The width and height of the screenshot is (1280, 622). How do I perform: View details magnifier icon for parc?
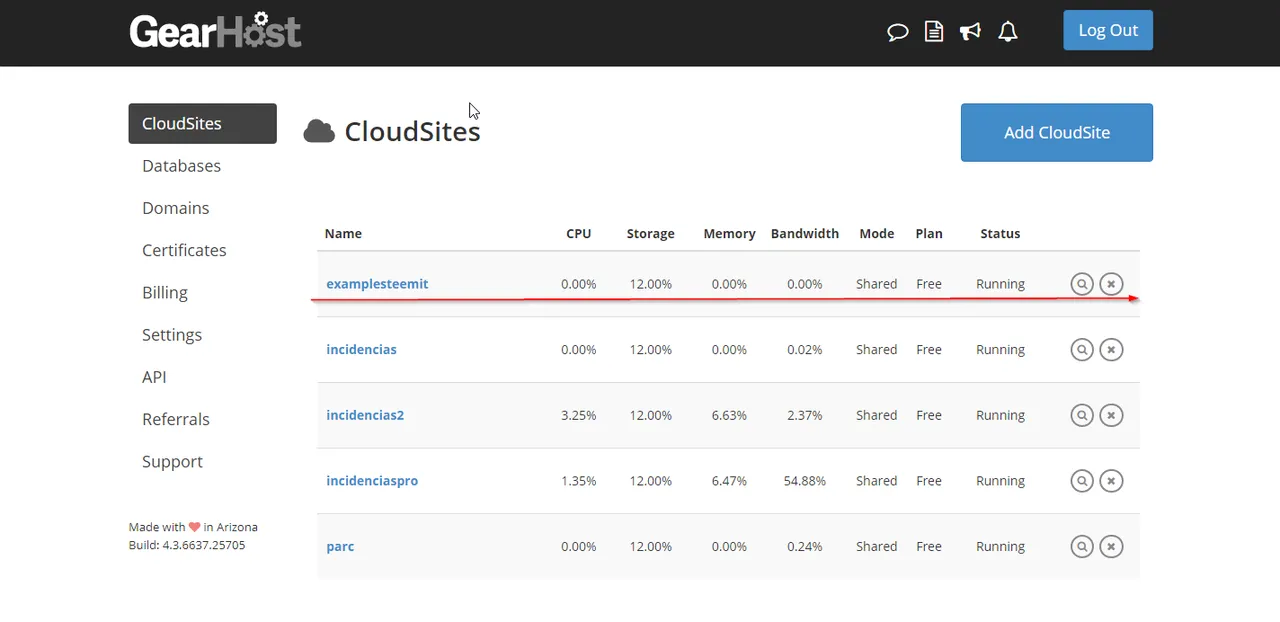(x=1082, y=547)
